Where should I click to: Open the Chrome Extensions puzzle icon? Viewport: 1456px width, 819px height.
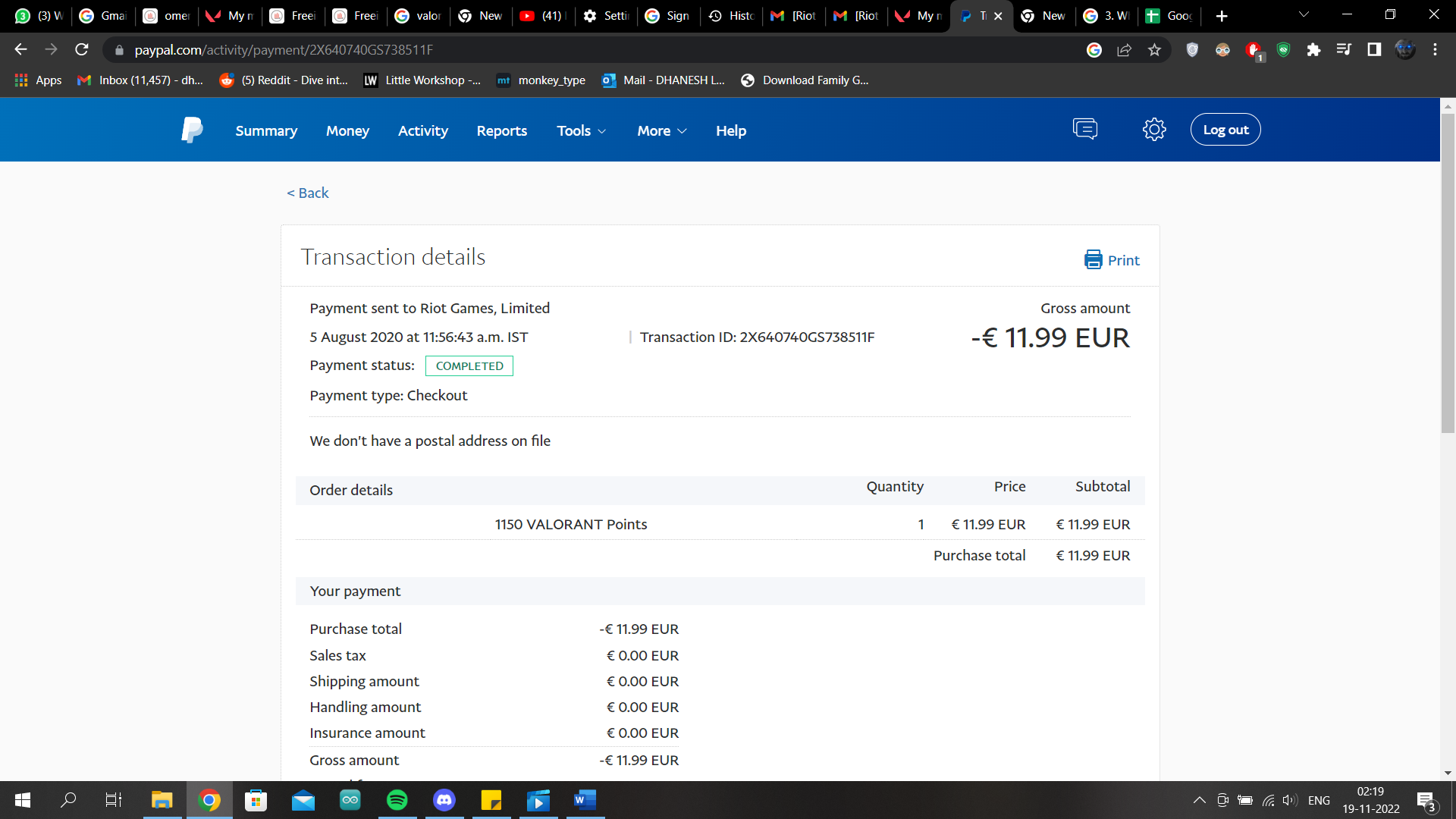coord(1313,50)
